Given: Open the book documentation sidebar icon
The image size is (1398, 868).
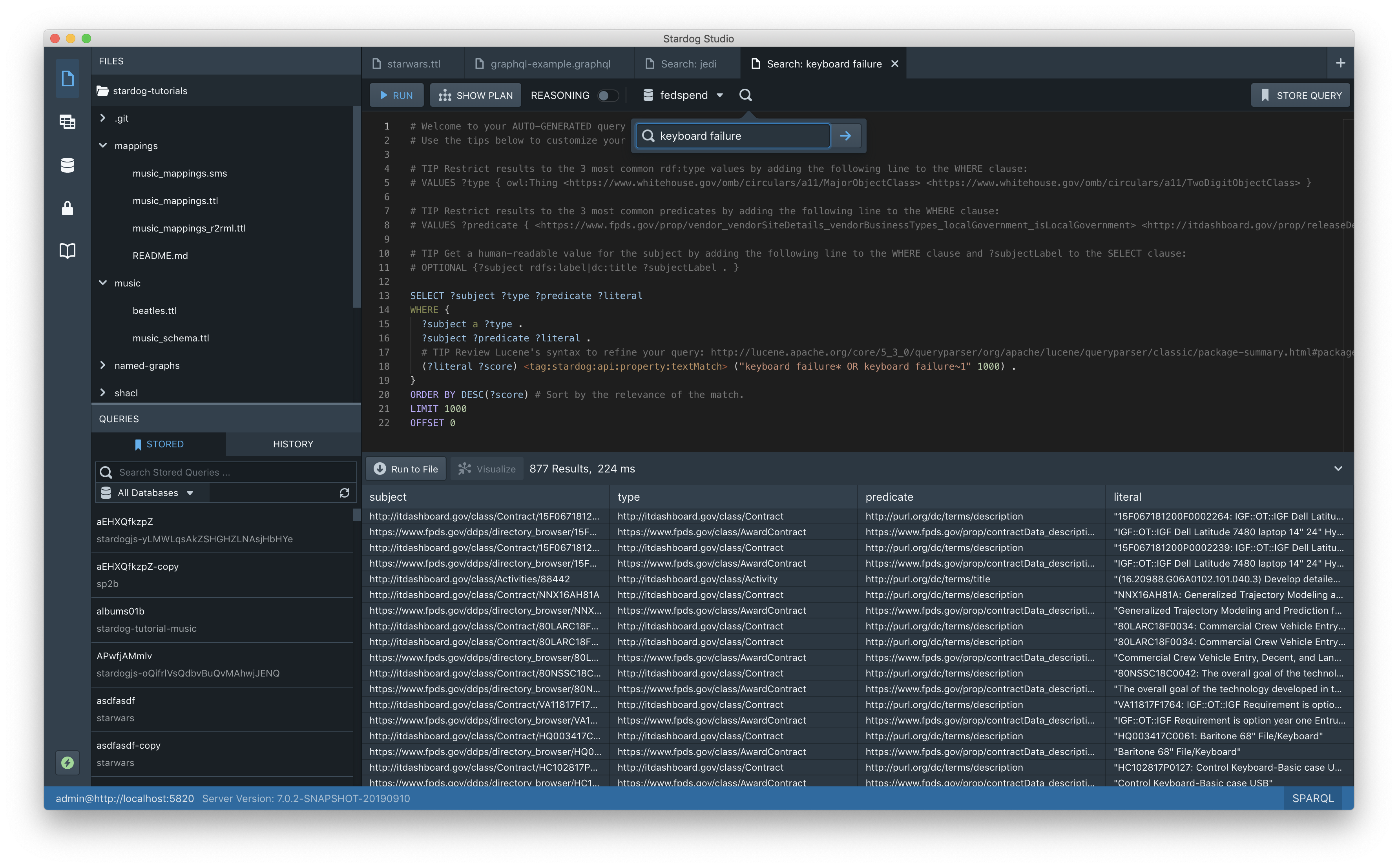Looking at the screenshot, I should [x=67, y=251].
